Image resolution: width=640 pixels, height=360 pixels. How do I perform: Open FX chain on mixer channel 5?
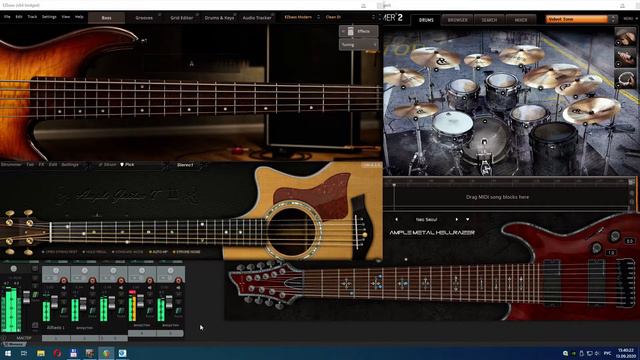(178, 311)
